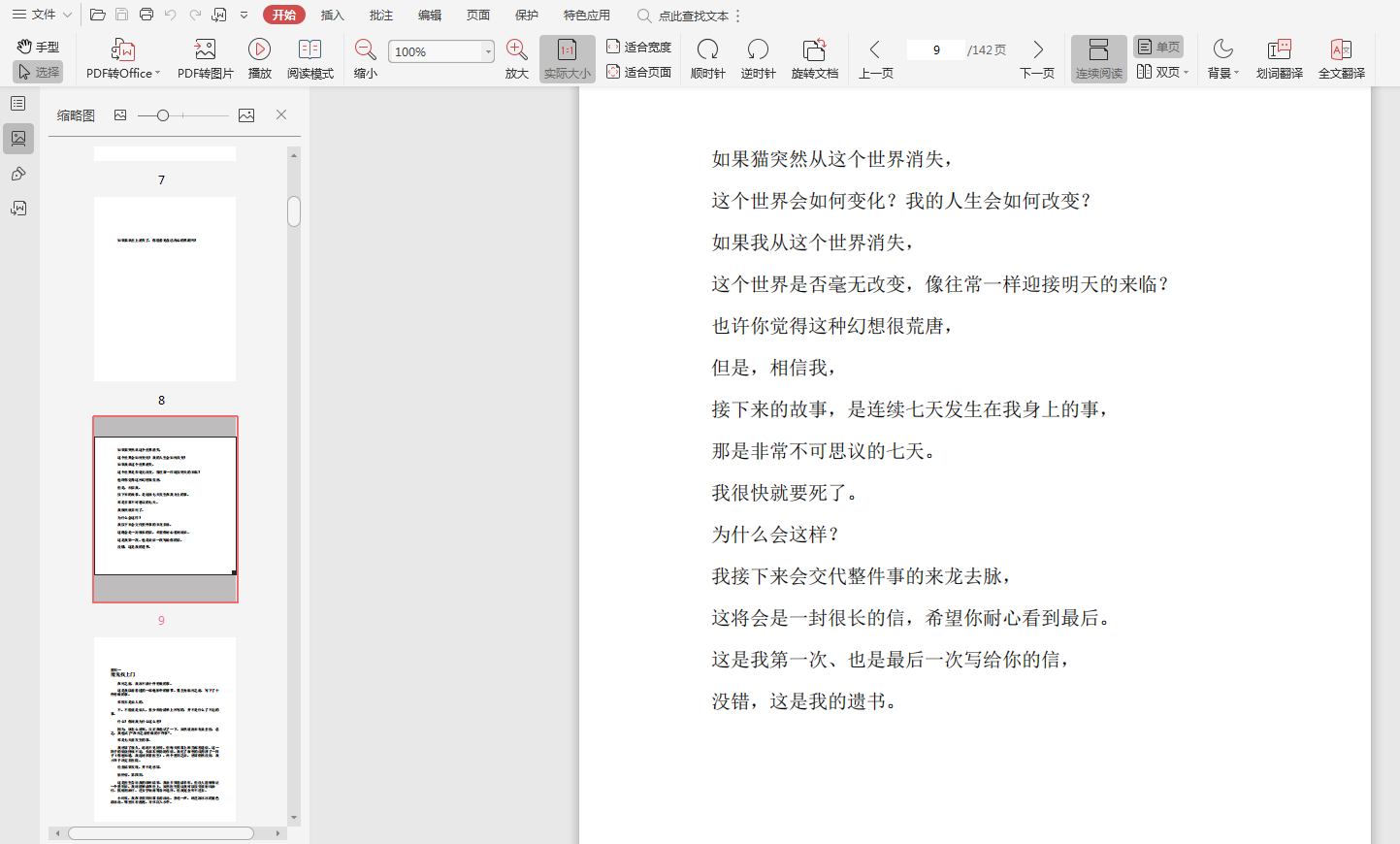
Task: Switch to the 特色应用 tab
Action: pos(587,15)
